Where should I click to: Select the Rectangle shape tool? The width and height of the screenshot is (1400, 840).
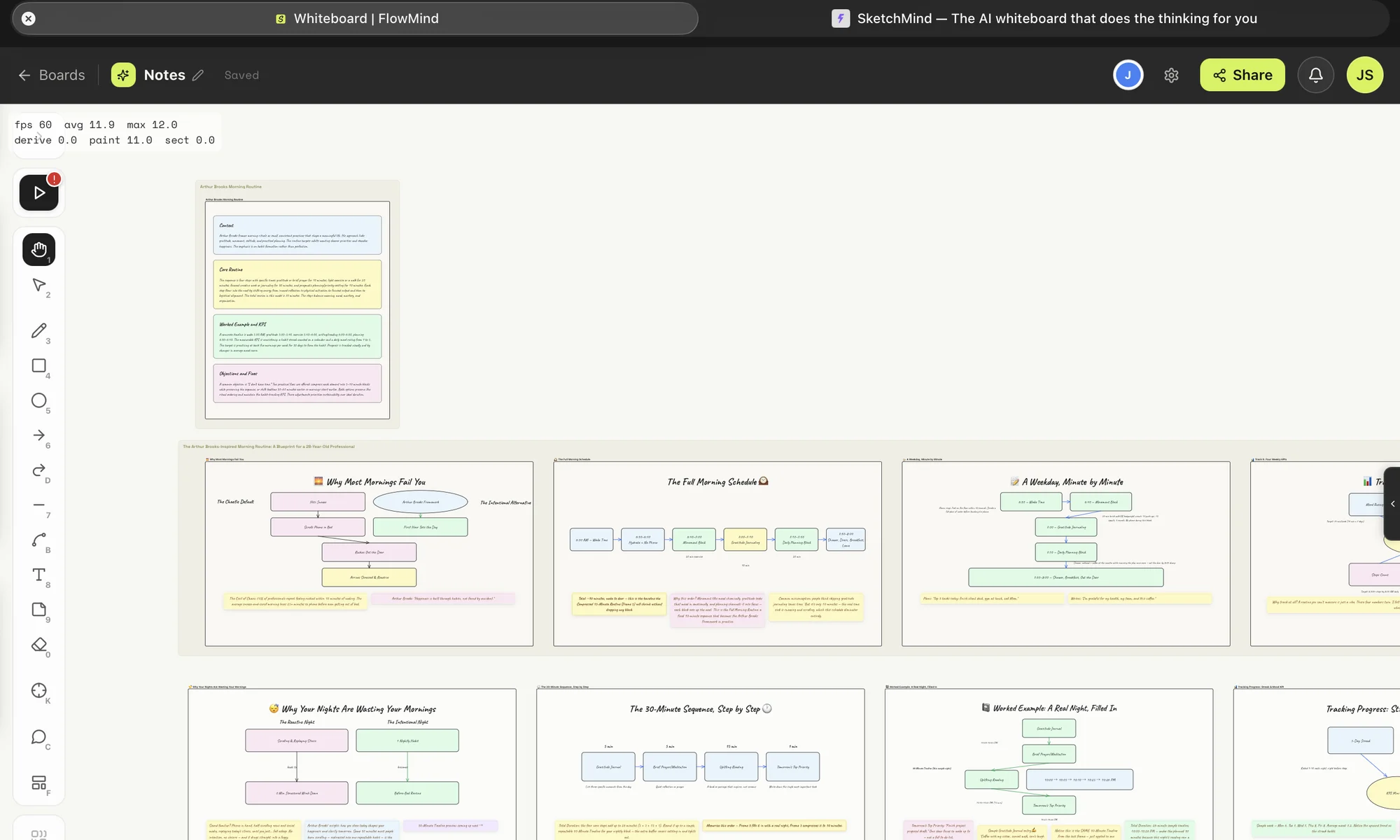pos(38,365)
